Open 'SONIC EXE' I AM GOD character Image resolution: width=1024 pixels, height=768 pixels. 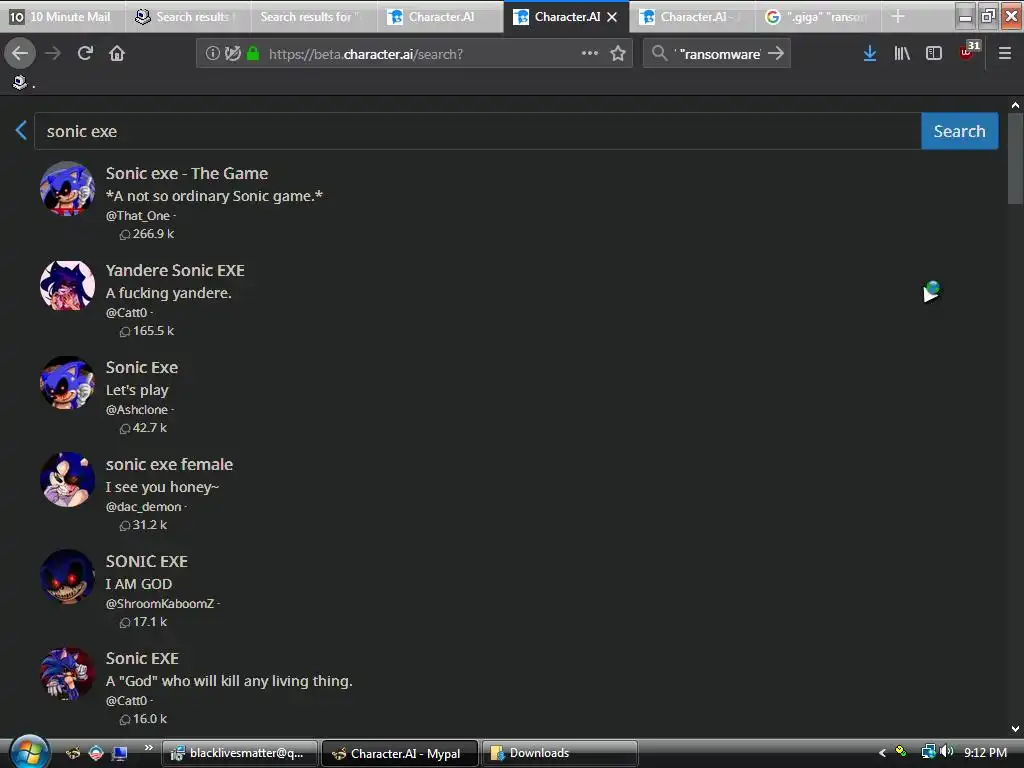[x=146, y=562]
